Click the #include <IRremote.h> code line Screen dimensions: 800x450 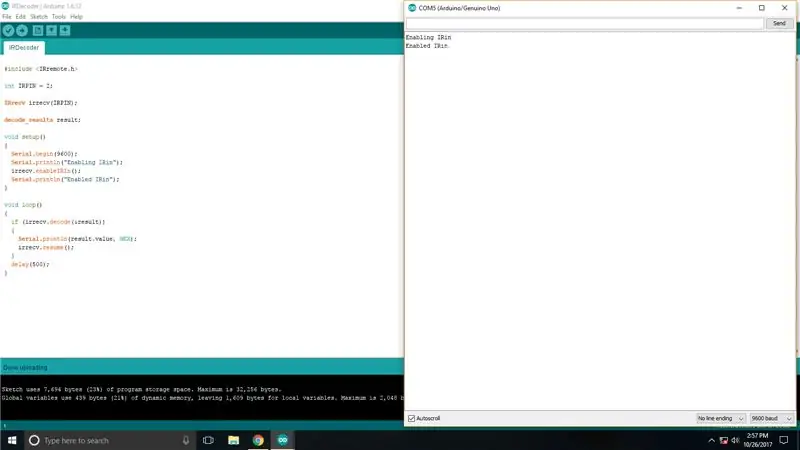click(41, 69)
